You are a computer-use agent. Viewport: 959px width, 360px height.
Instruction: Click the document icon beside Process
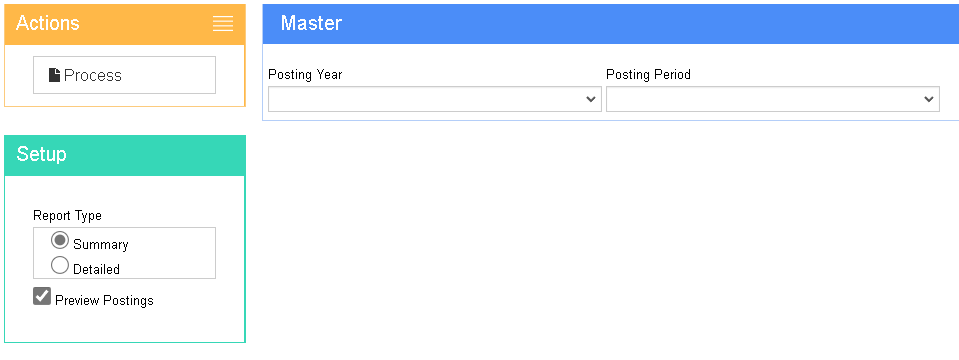[54, 75]
